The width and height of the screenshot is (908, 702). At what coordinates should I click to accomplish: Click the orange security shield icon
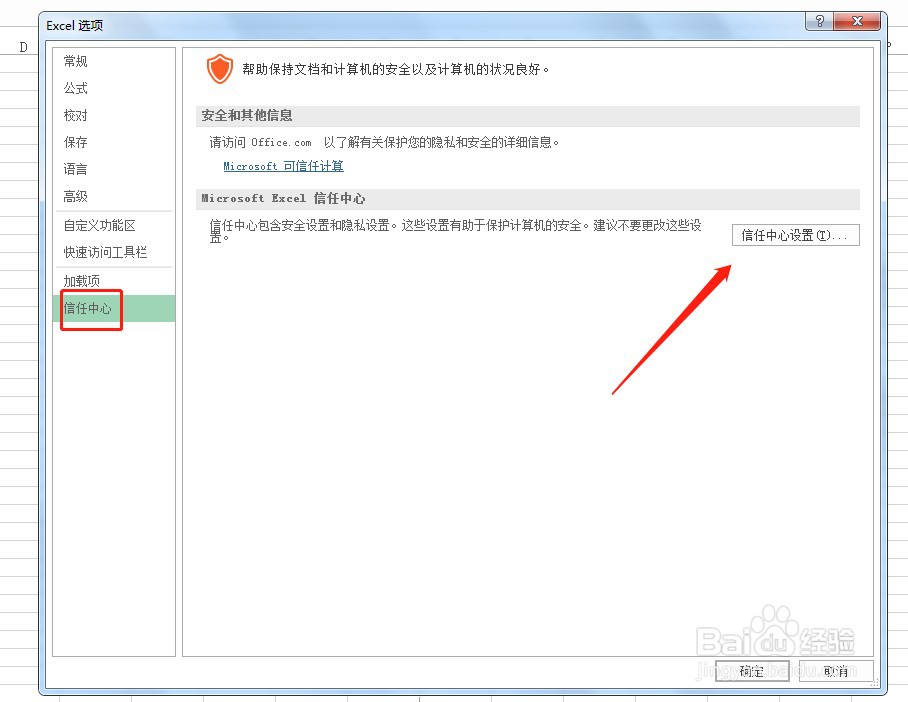pos(219,69)
